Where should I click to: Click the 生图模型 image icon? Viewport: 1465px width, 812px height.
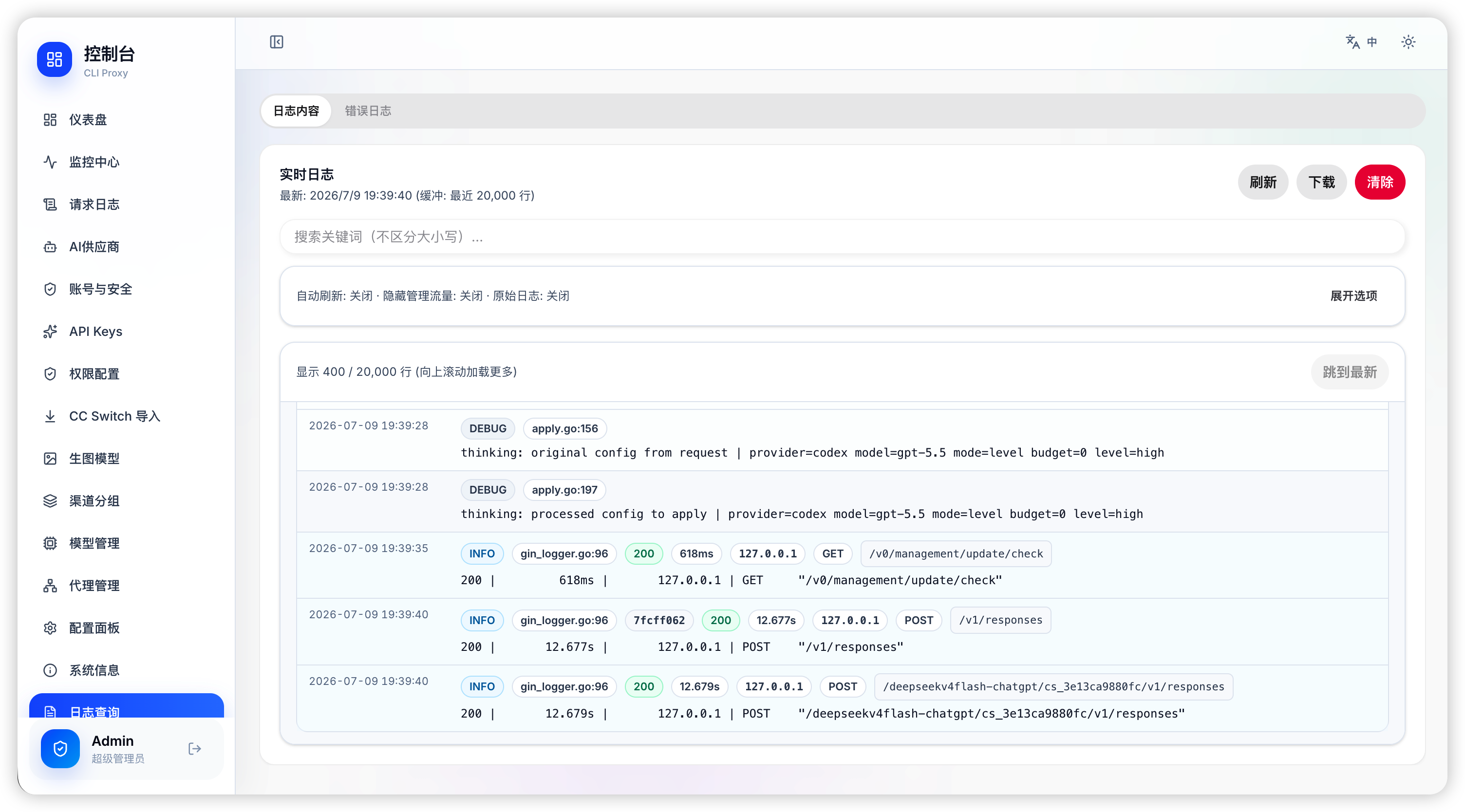pyautogui.click(x=50, y=459)
